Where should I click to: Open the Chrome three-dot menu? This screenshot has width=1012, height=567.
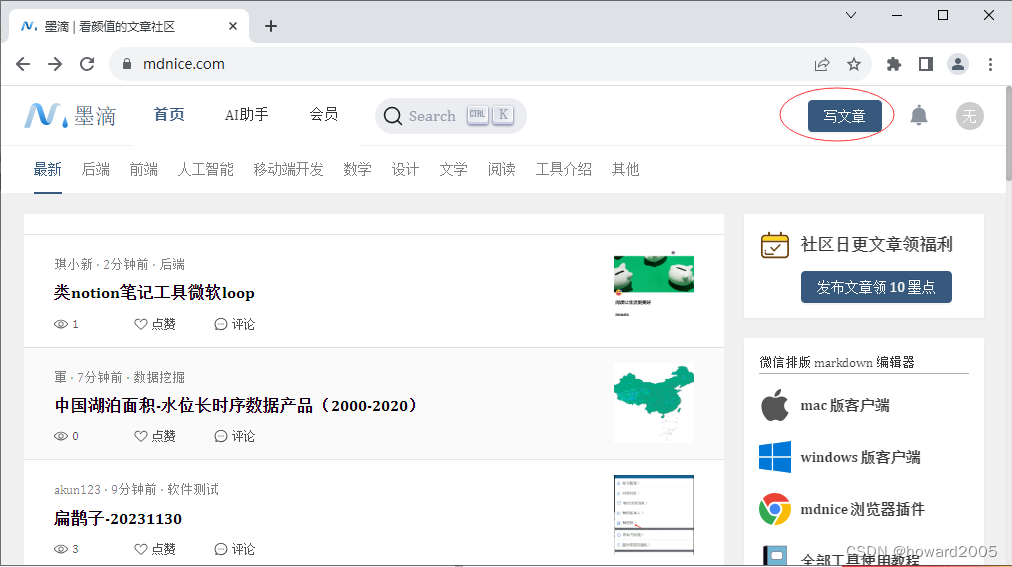[x=990, y=64]
